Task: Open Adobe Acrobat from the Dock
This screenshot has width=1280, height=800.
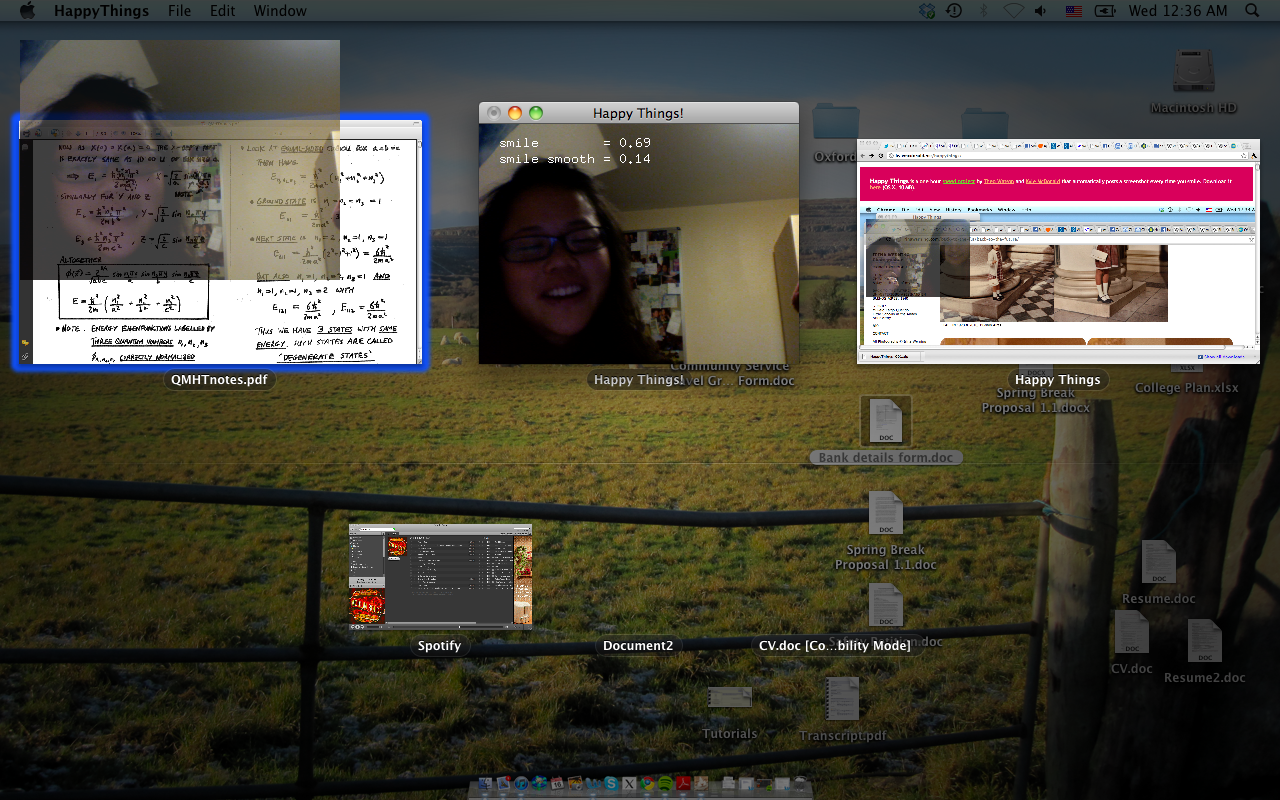Action: coord(683,783)
